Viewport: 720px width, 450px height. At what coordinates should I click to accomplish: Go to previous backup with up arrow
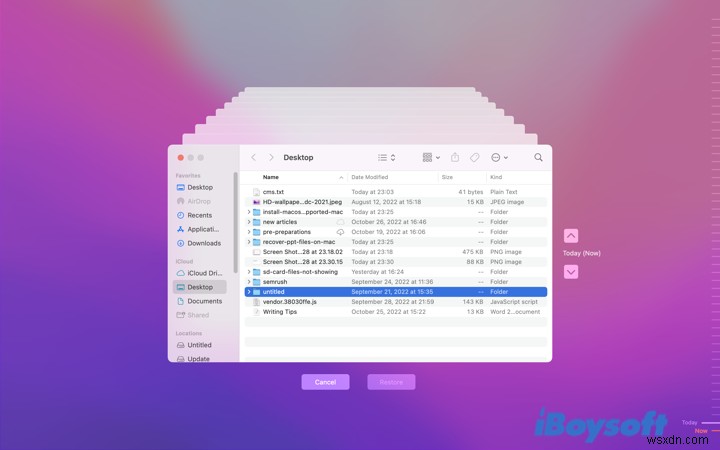[x=571, y=236]
